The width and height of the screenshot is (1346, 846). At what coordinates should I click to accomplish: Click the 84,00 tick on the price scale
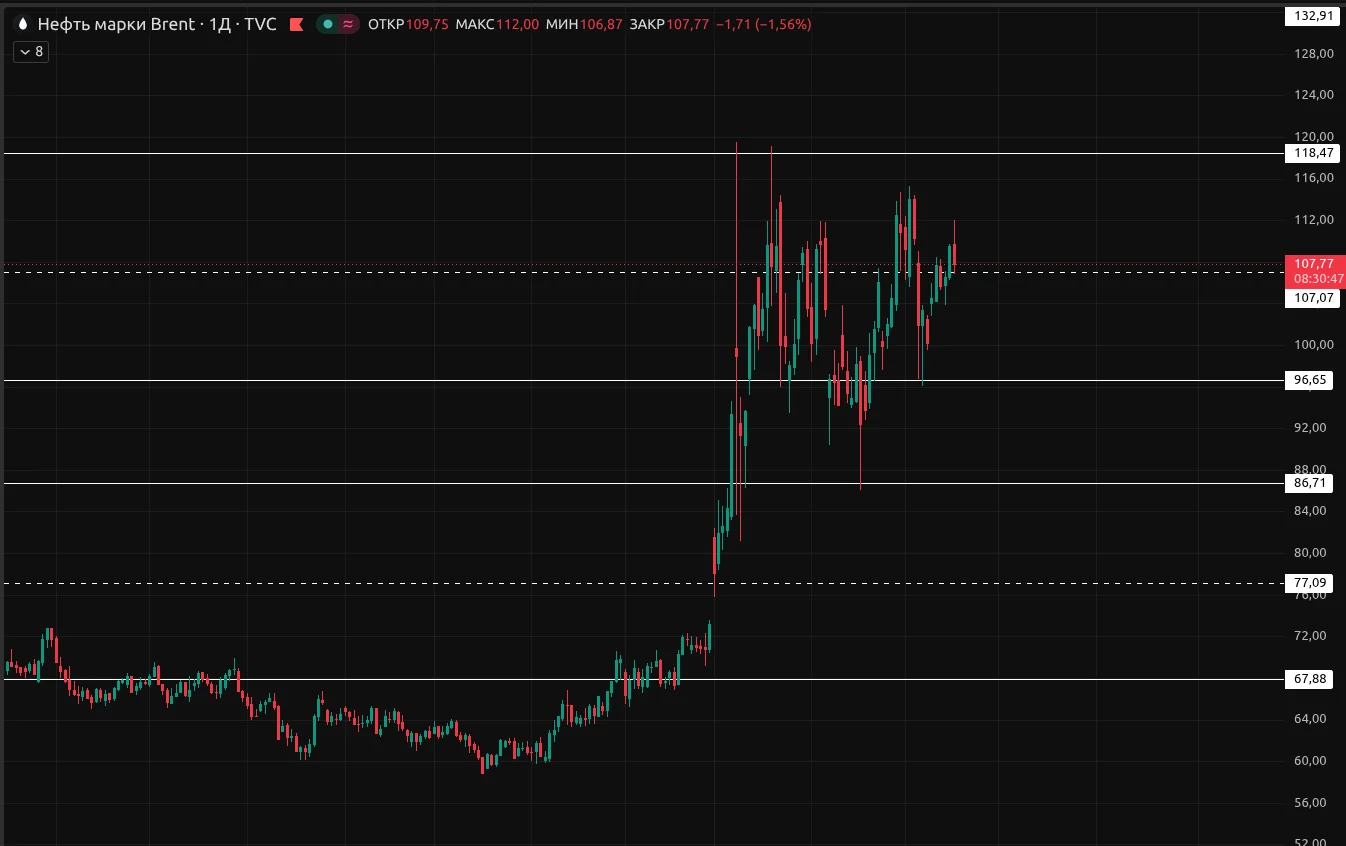(1310, 510)
